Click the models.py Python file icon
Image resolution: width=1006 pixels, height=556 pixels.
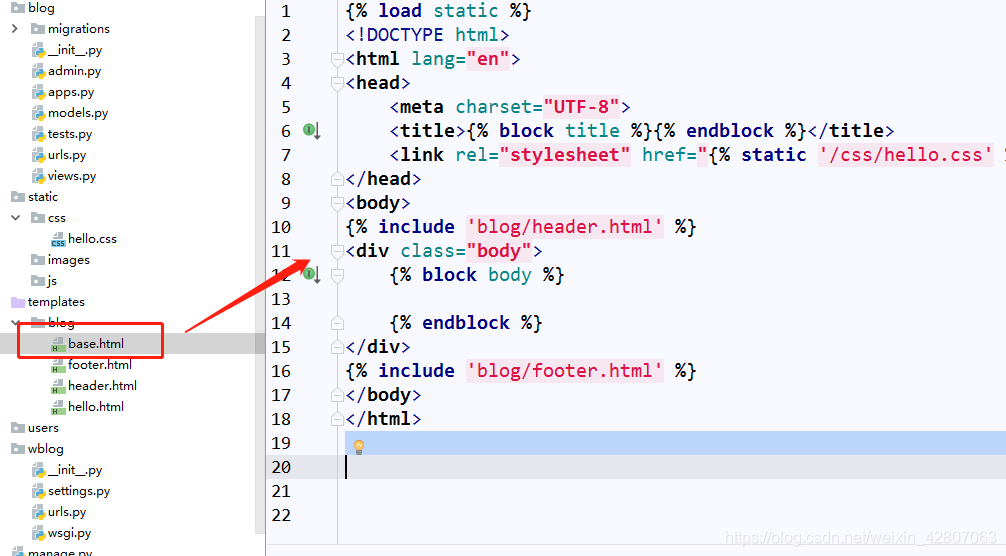click(x=38, y=114)
